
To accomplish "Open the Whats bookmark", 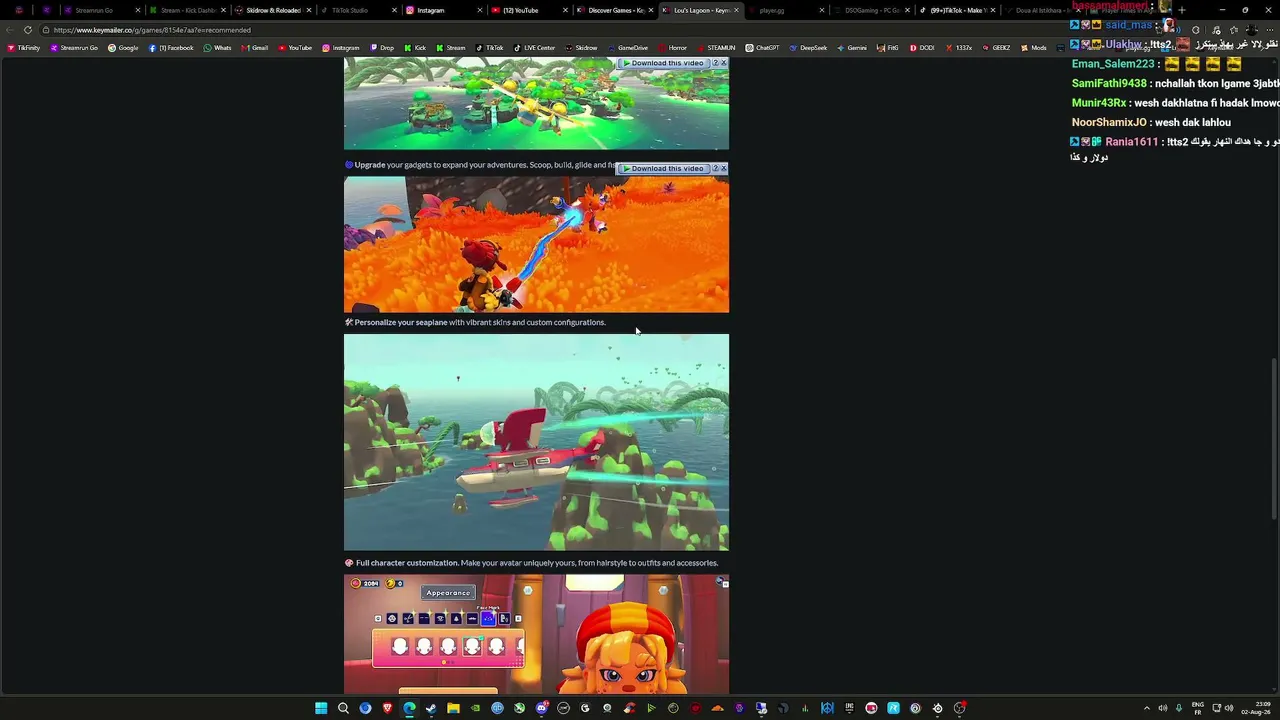I will pos(217,48).
